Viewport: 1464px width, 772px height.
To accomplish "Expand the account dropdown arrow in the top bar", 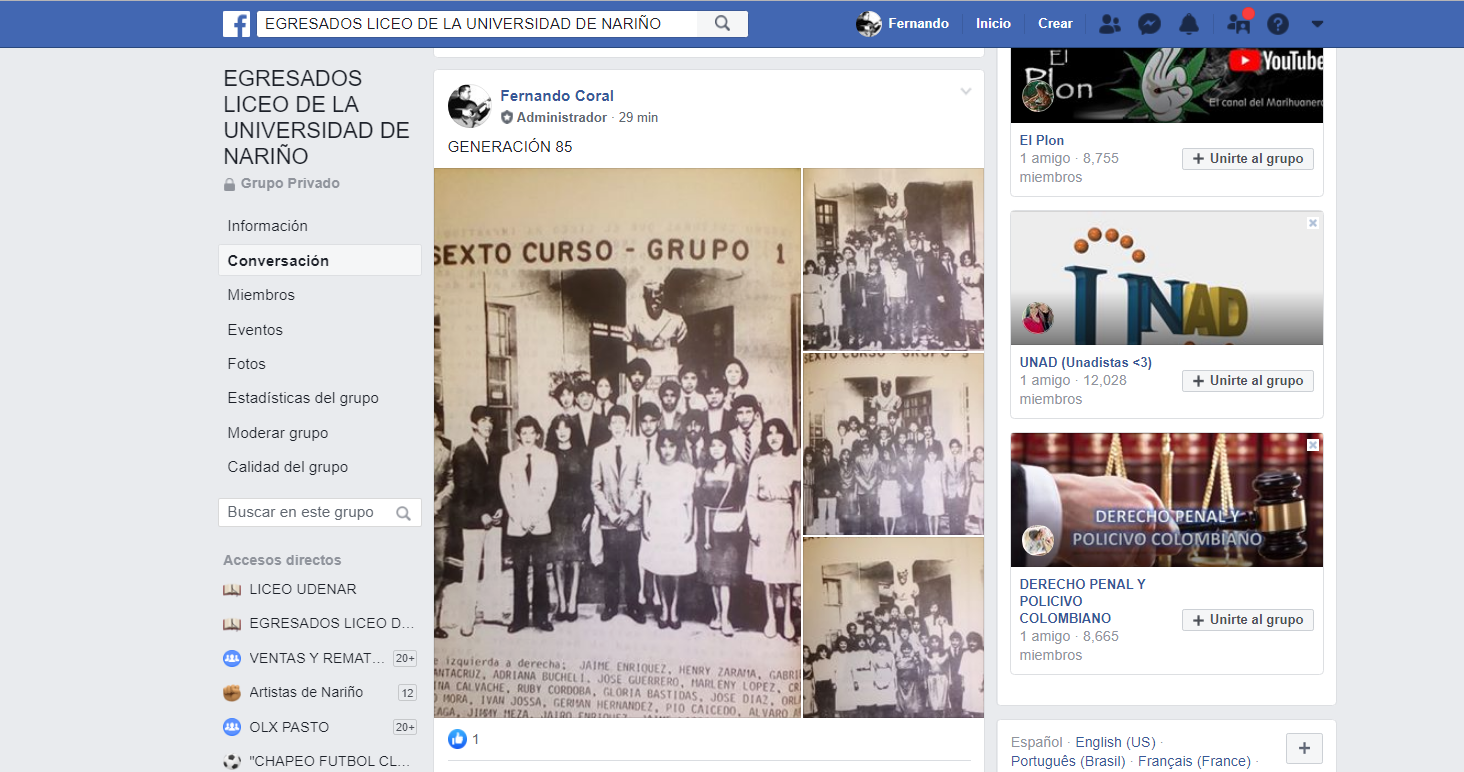I will (x=1317, y=24).
